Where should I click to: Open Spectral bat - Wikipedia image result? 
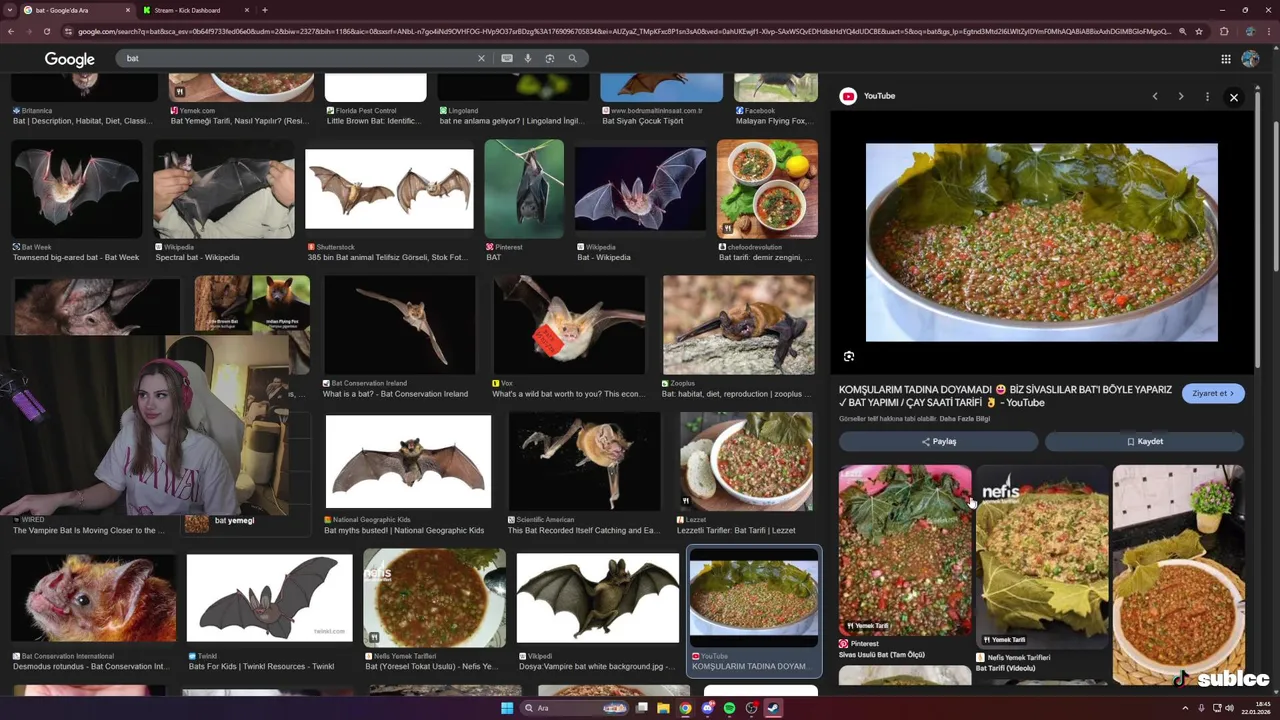click(x=223, y=189)
